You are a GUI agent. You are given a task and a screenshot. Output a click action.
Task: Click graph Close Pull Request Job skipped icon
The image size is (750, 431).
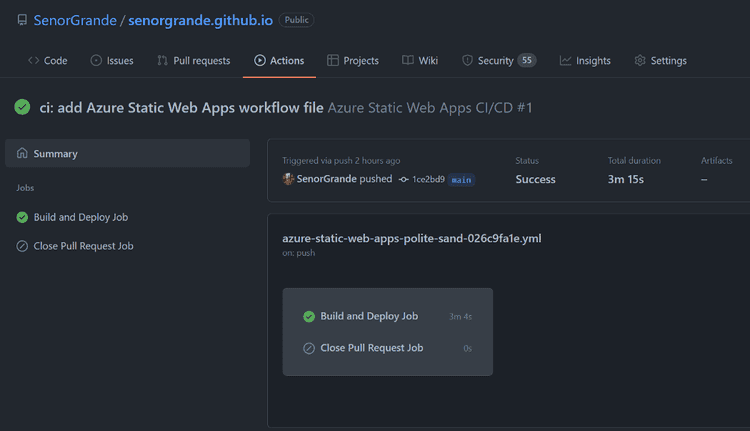(309, 348)
